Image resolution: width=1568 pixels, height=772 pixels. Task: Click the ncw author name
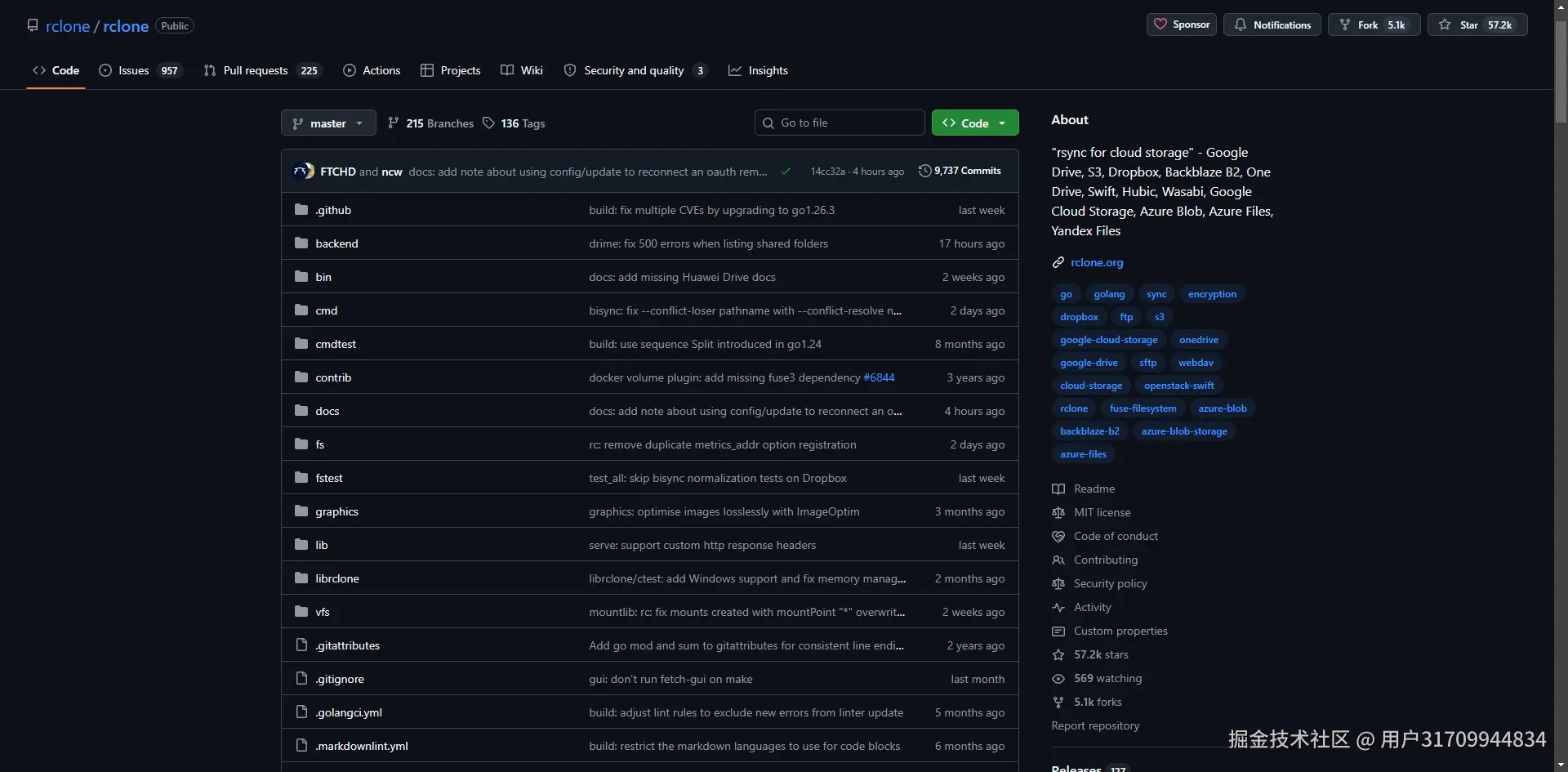coord(392,172)
